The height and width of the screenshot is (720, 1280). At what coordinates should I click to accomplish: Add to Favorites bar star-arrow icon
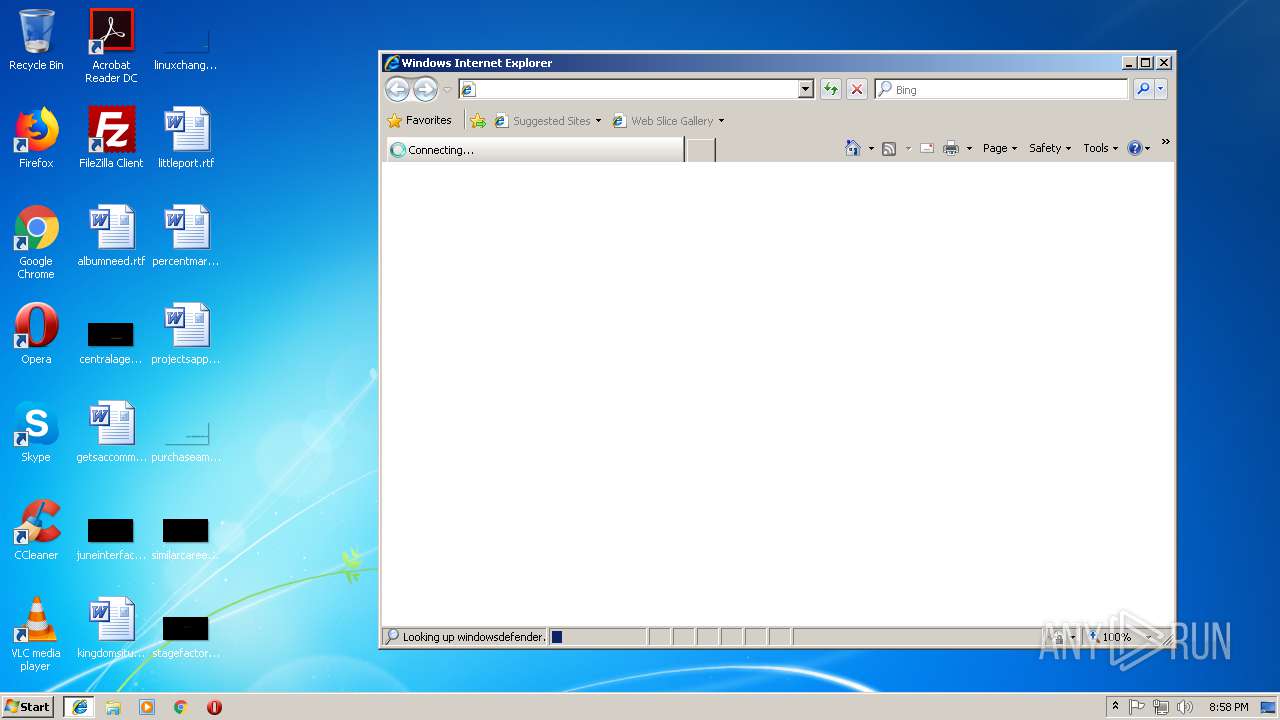478,121
